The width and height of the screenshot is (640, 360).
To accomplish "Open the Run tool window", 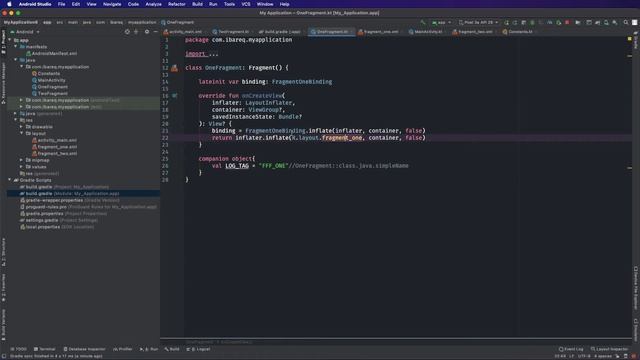I will coord(149,349).
